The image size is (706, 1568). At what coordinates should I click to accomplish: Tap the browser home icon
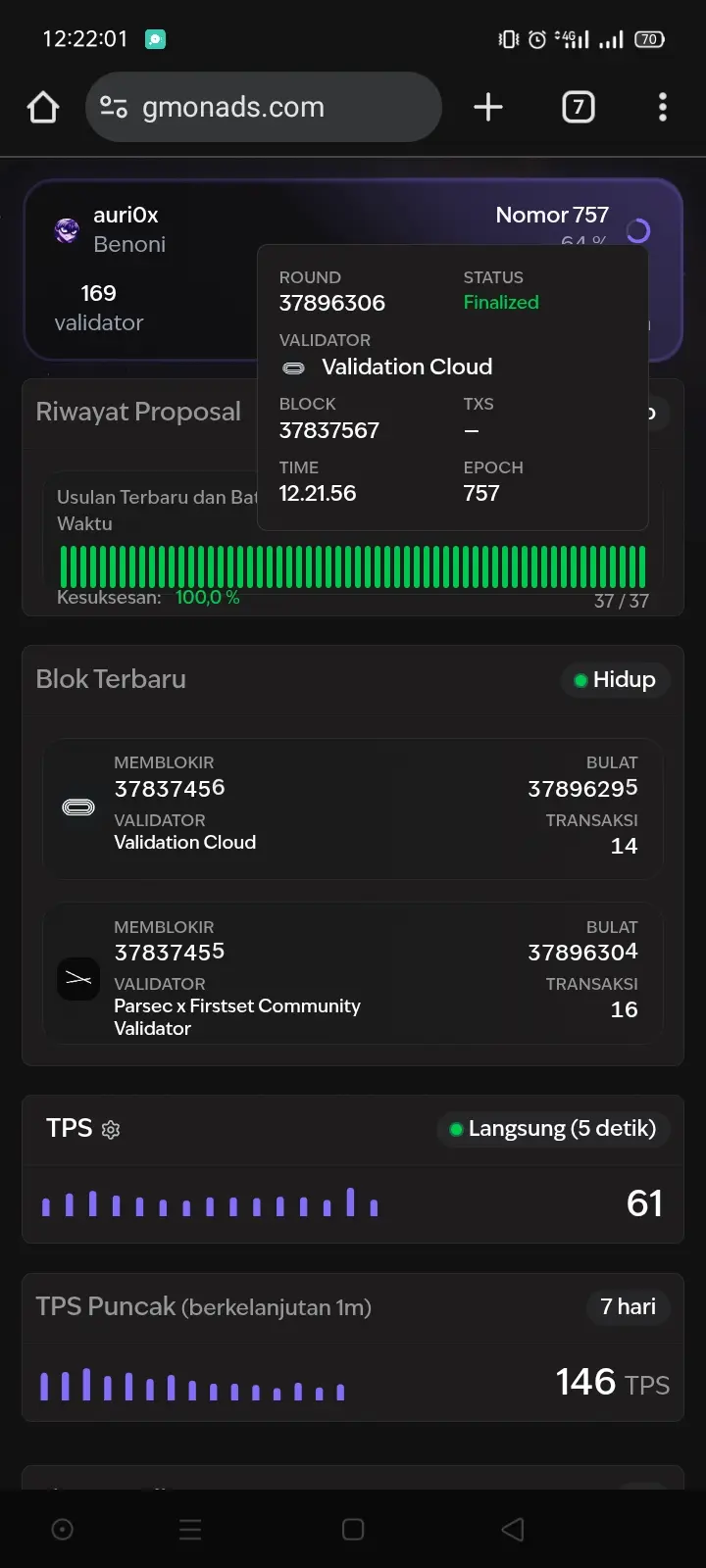click(x=43, y=107)
